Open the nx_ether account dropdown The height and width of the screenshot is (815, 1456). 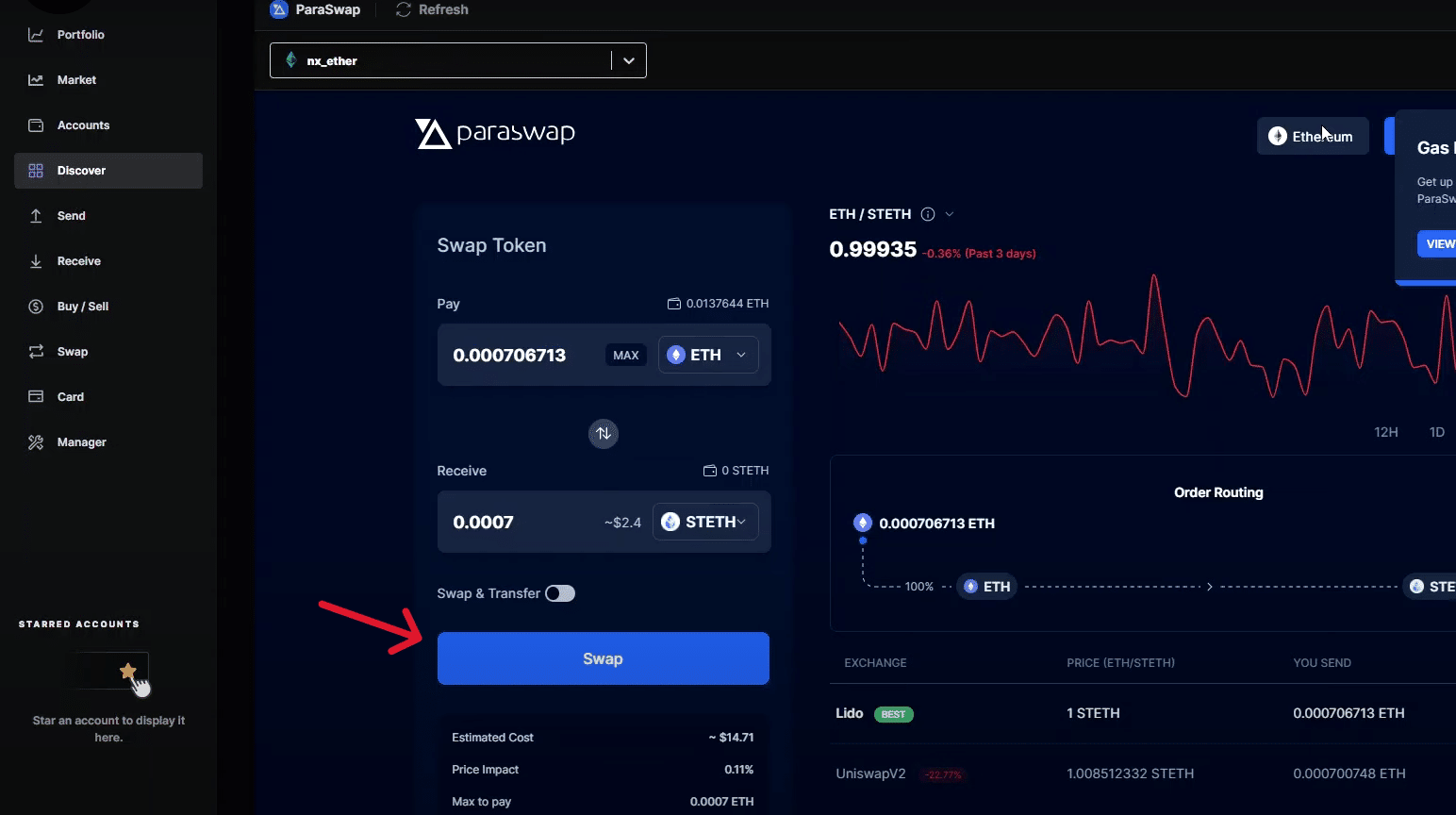pyautogui.click(x=458, y=60)
